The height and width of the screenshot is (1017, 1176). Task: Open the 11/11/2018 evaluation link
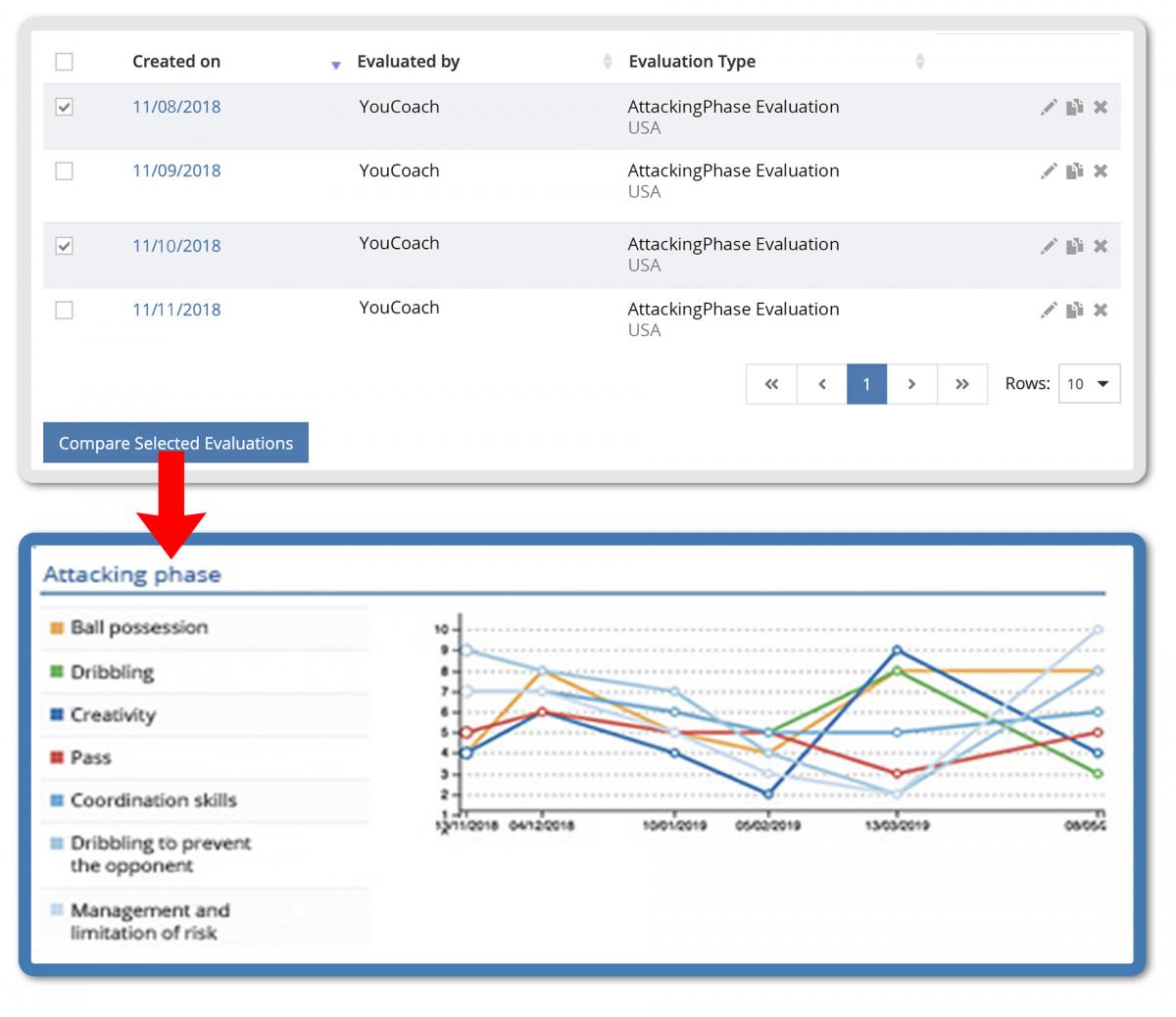point(176,310)
